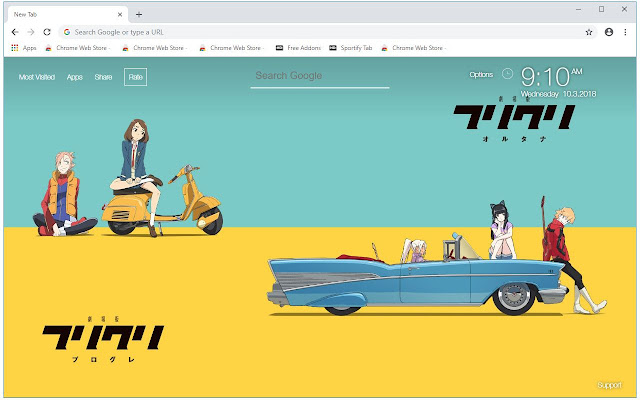640x400 pixels.
Task: Click the Search Google input field
Action: (x=320, y=76)
